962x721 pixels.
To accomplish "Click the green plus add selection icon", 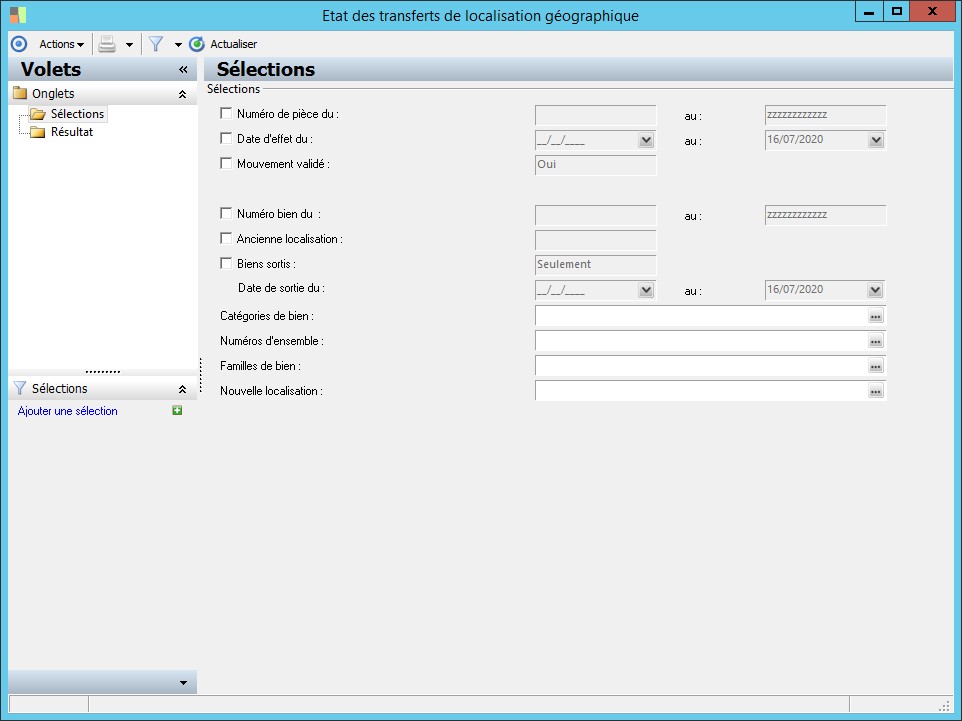I will pos(177,411).
